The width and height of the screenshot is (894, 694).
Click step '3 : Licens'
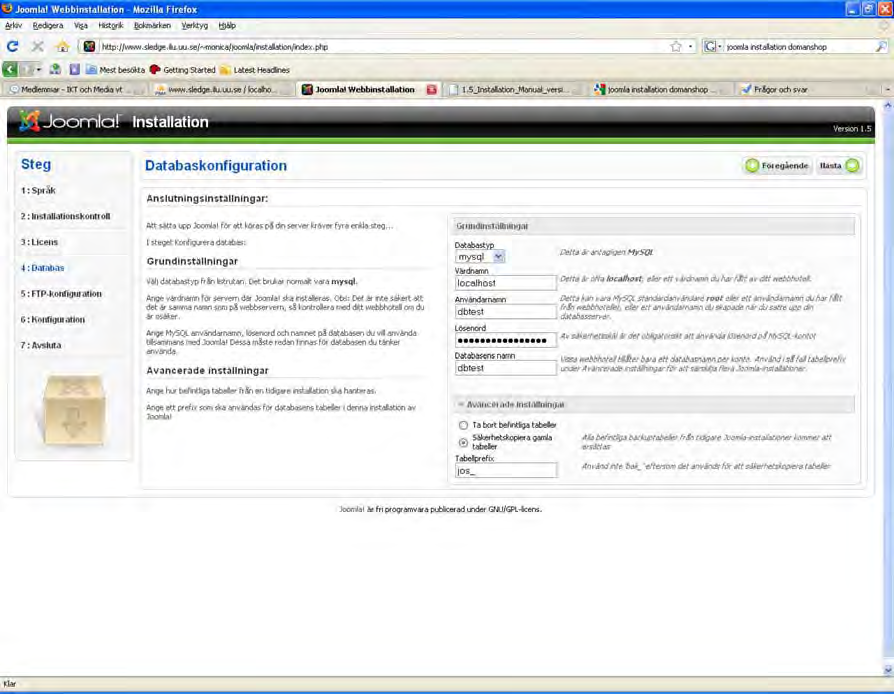(x=39, y=242)
